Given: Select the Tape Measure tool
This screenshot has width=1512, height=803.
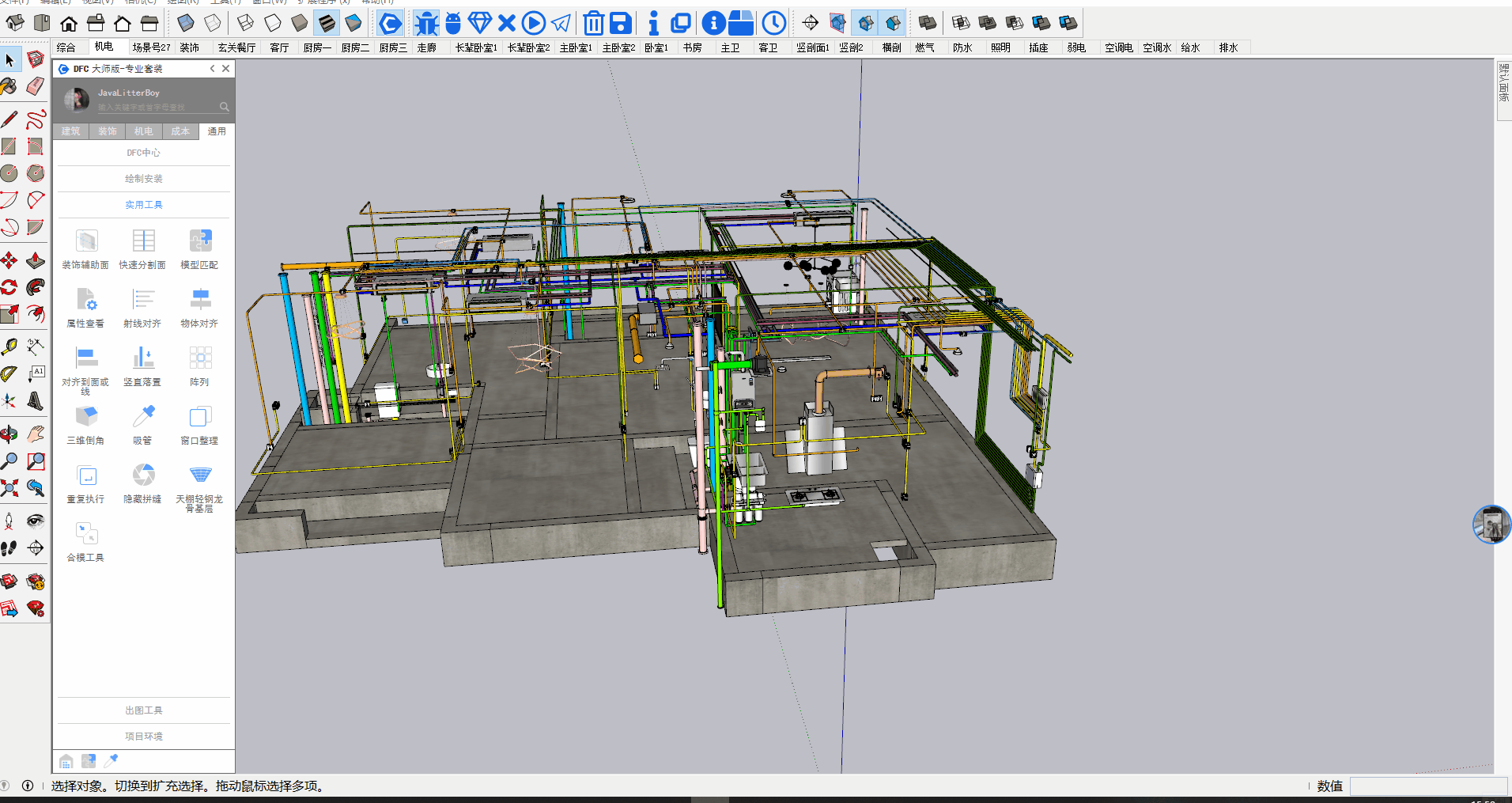Looking at the screenshot, I should click(x=9, y=347).
